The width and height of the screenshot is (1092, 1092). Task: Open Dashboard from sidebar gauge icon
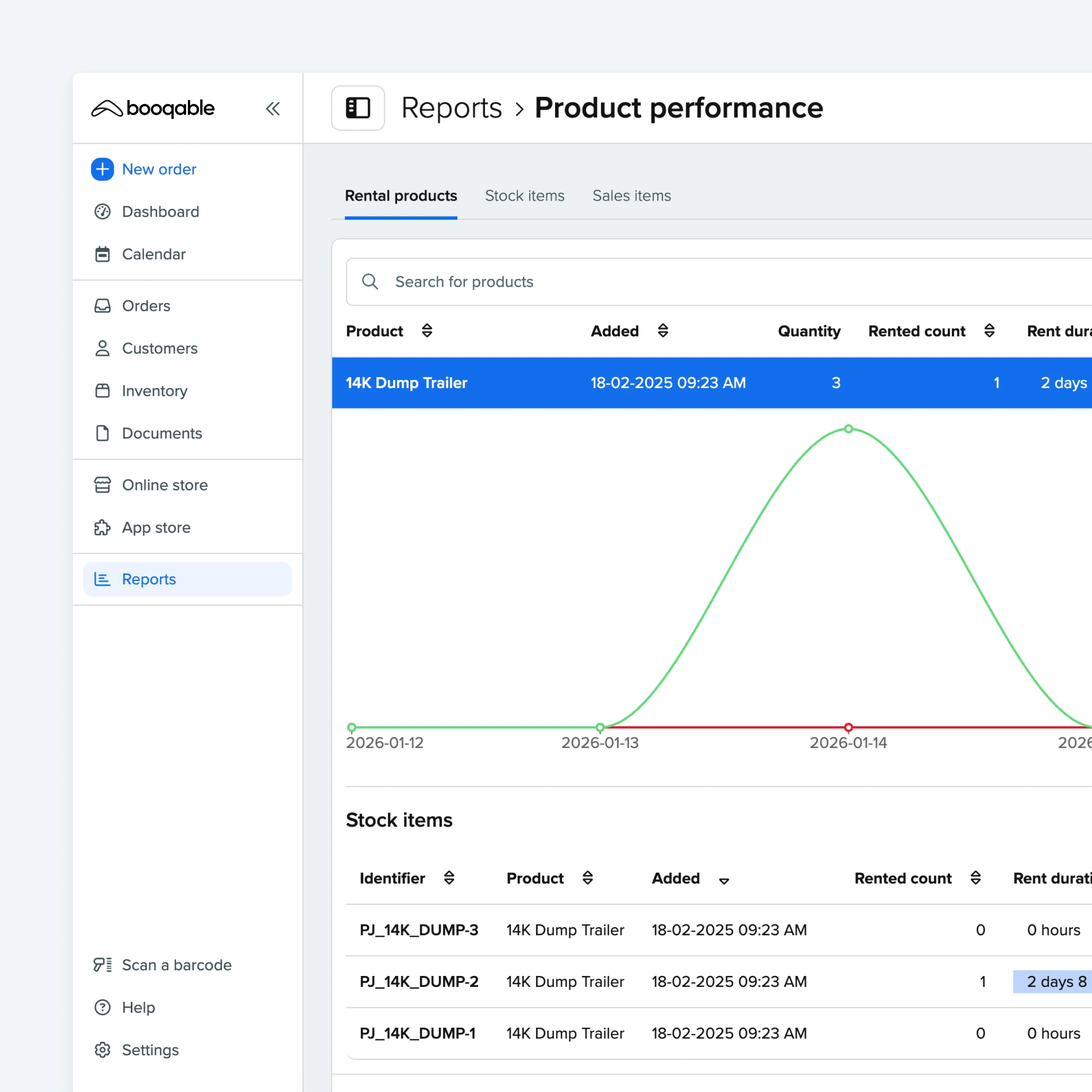pos(102,212)
